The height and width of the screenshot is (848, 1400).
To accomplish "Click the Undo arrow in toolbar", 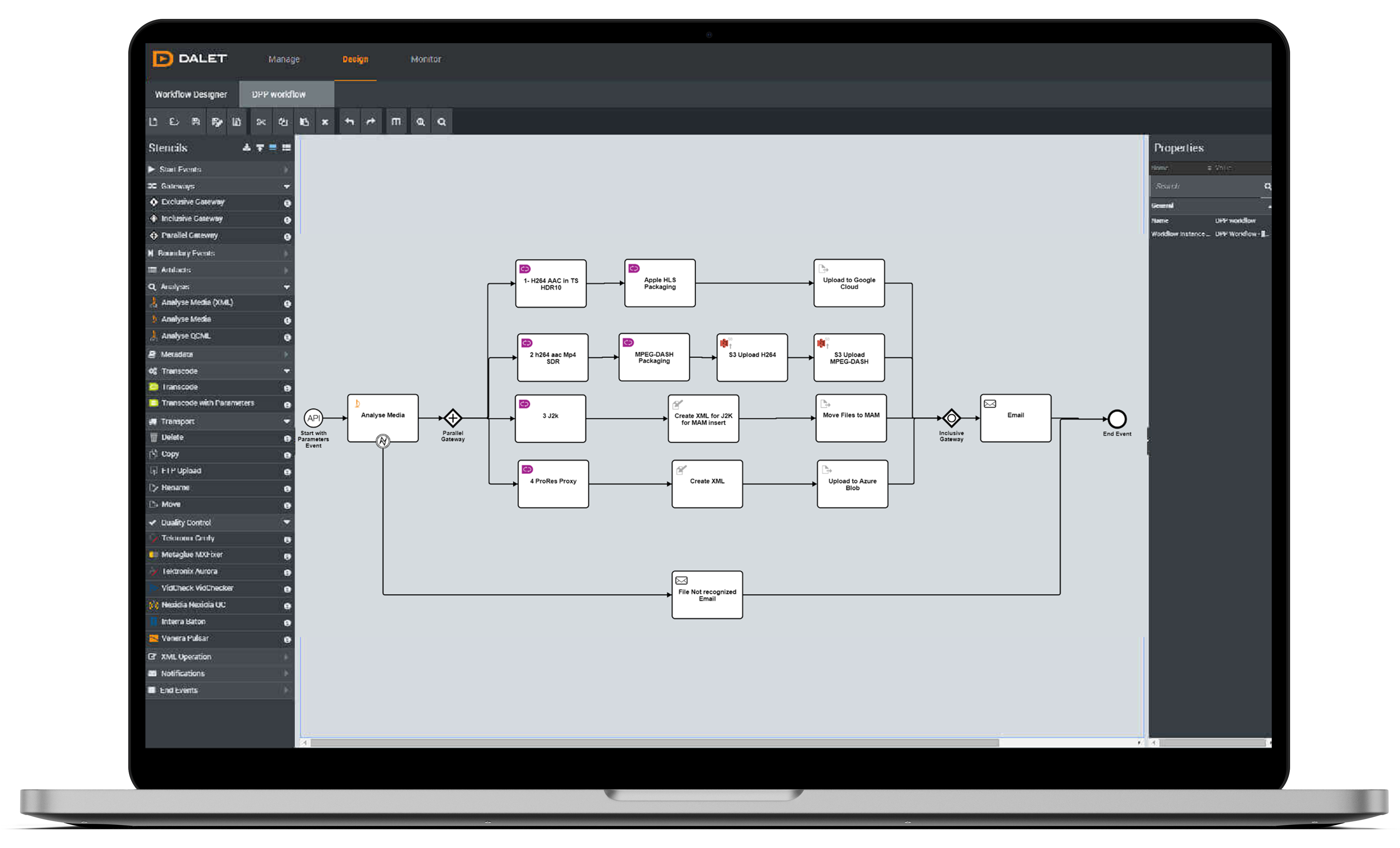I will tap(350, 122).
